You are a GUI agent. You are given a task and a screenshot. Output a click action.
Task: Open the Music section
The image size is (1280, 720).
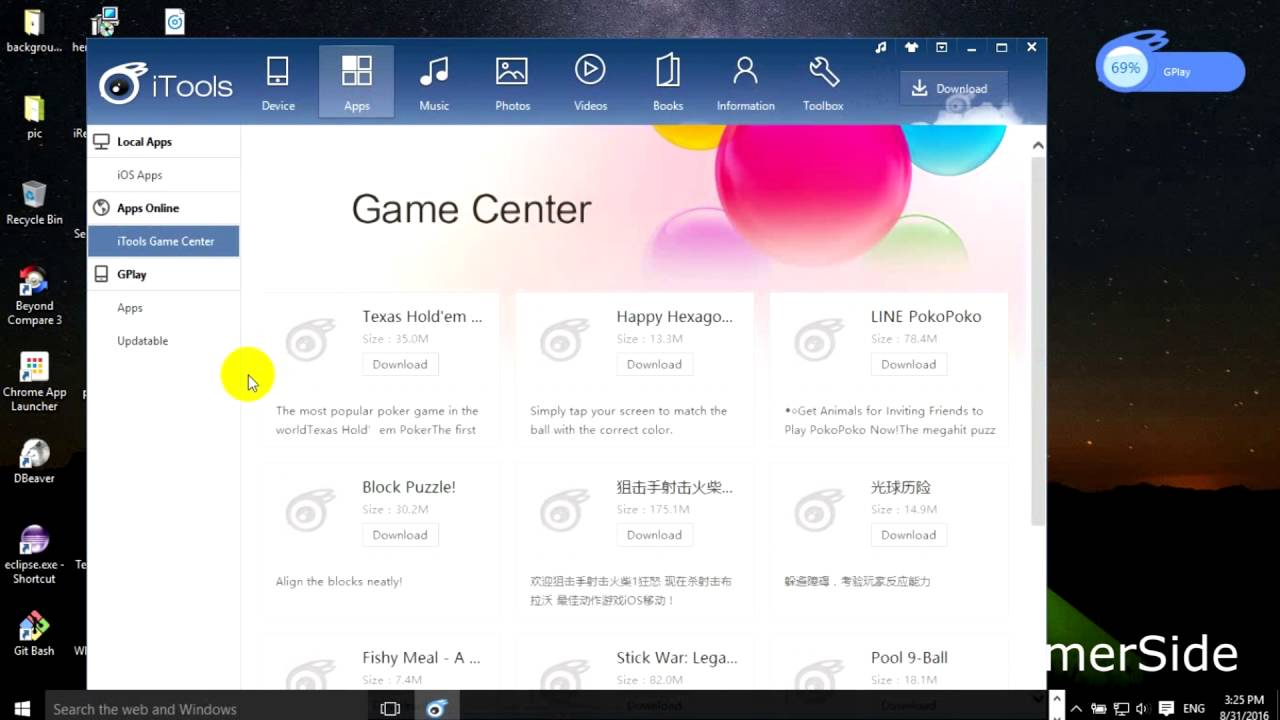pyautogui.click(x=434, y=83)
